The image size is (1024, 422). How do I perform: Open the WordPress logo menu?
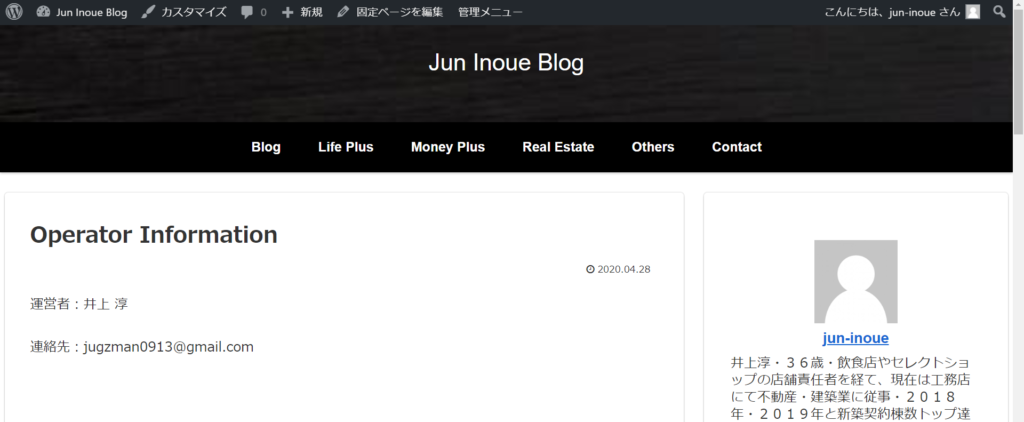(14, 12)
